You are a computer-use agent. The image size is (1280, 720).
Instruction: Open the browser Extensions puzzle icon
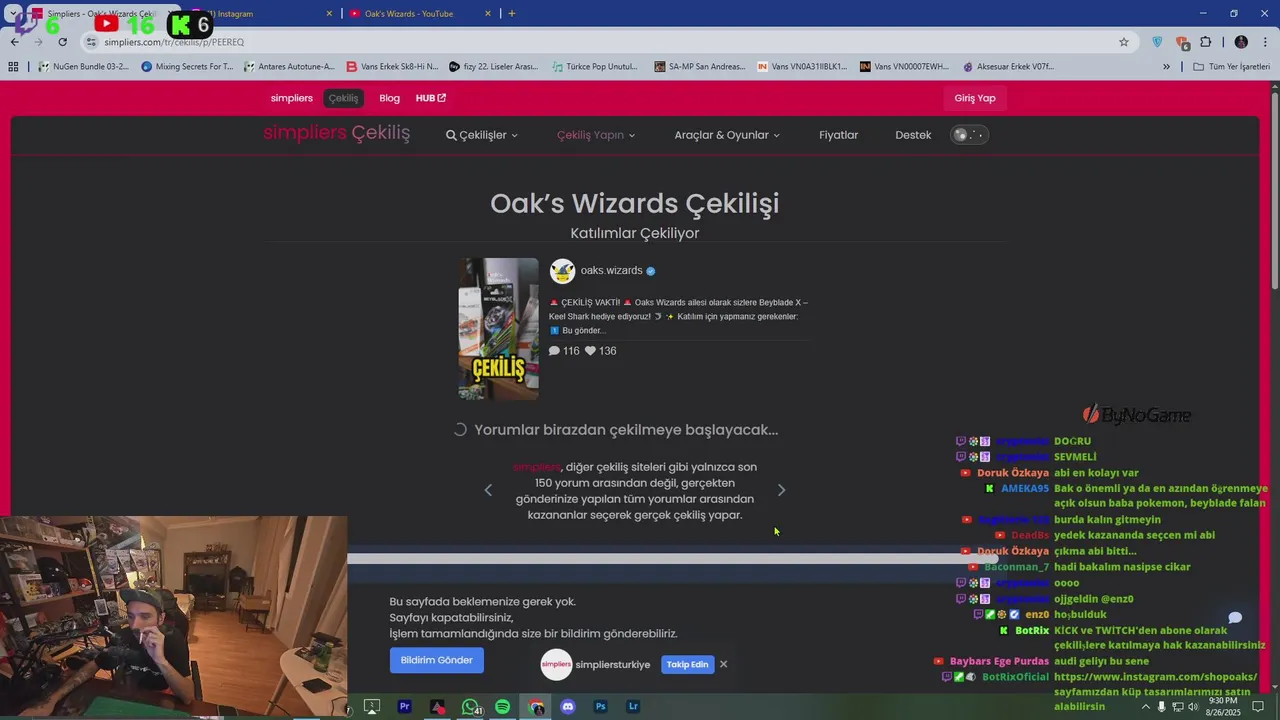[1205, 42]
